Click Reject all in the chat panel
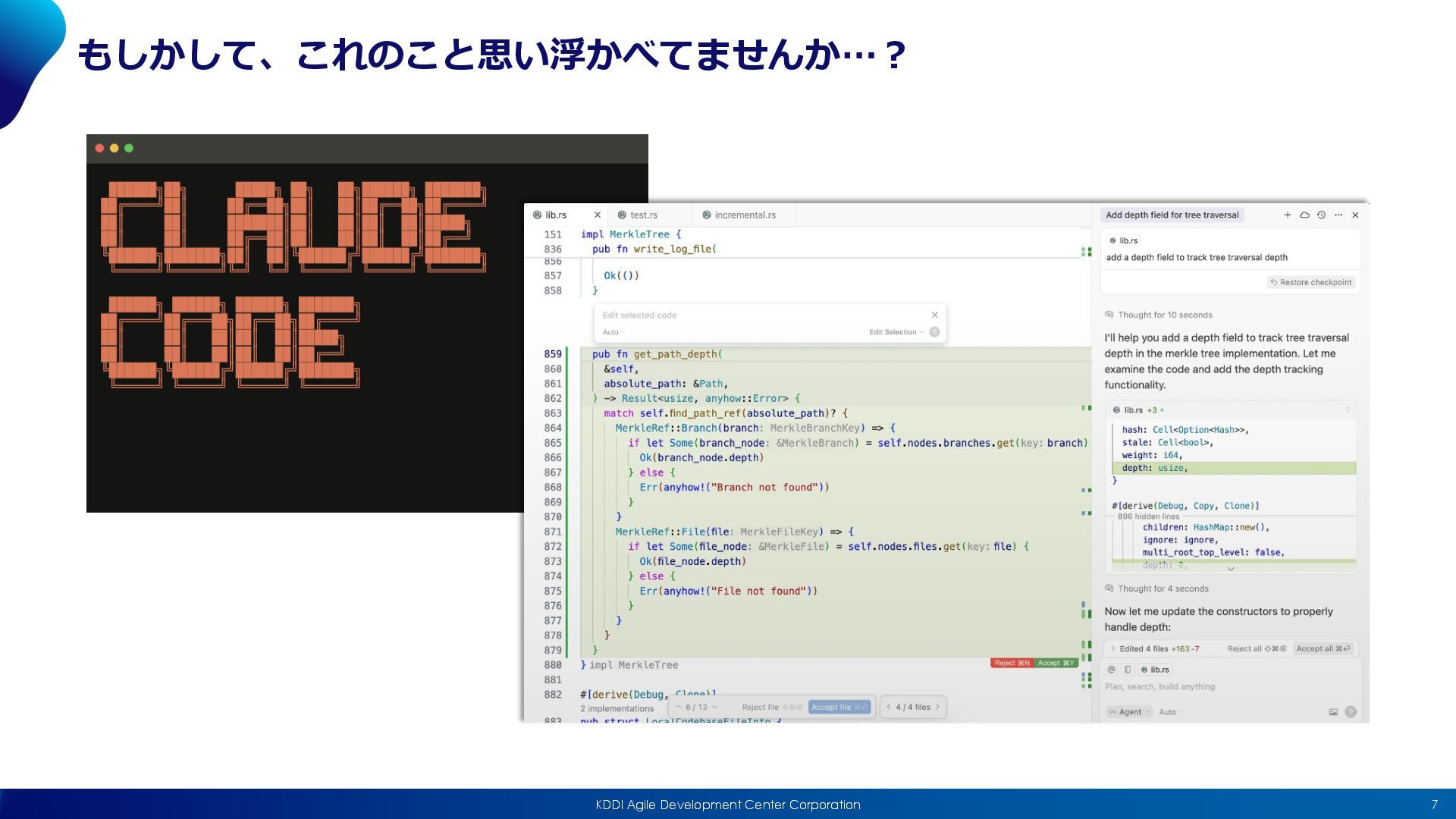Image resolution: width=1456 pixels, height=819 pixels. click(x=1257, y=649)
